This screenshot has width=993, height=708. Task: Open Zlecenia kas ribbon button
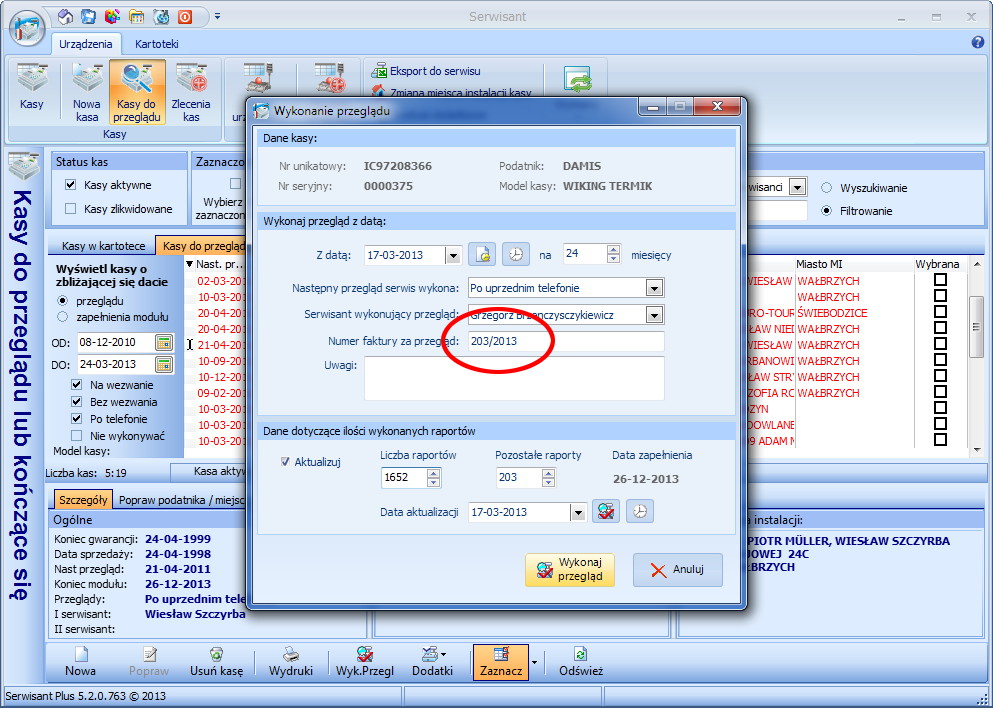click(x=191, y=91)
